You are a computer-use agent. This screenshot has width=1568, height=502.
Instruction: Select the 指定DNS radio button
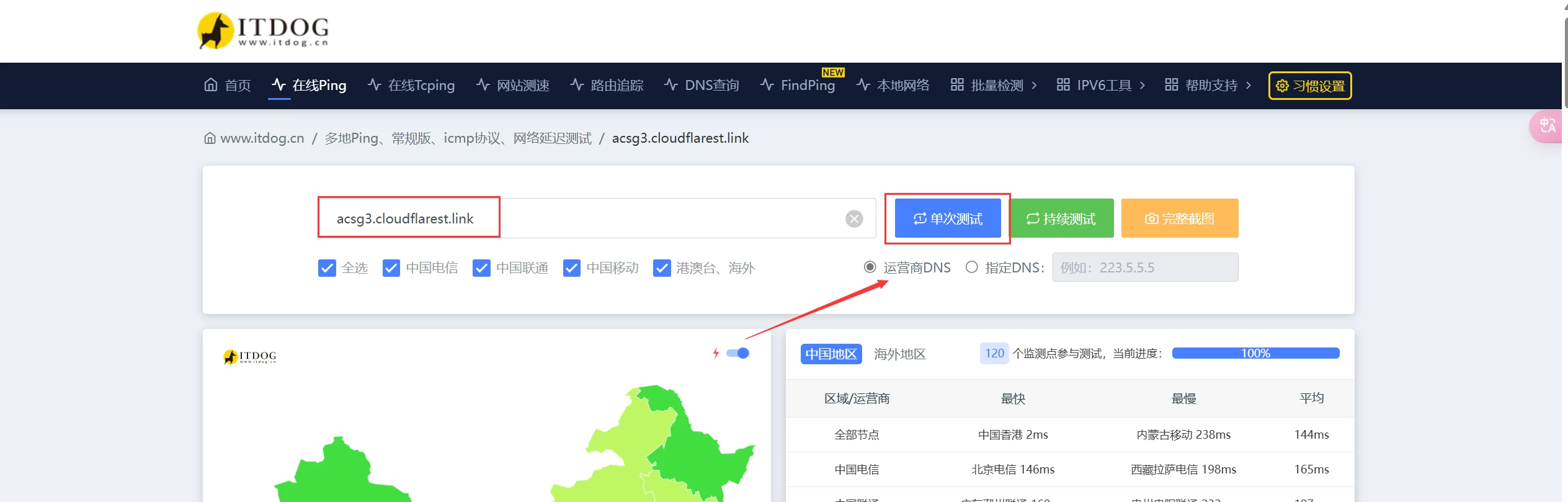[971, 267]
